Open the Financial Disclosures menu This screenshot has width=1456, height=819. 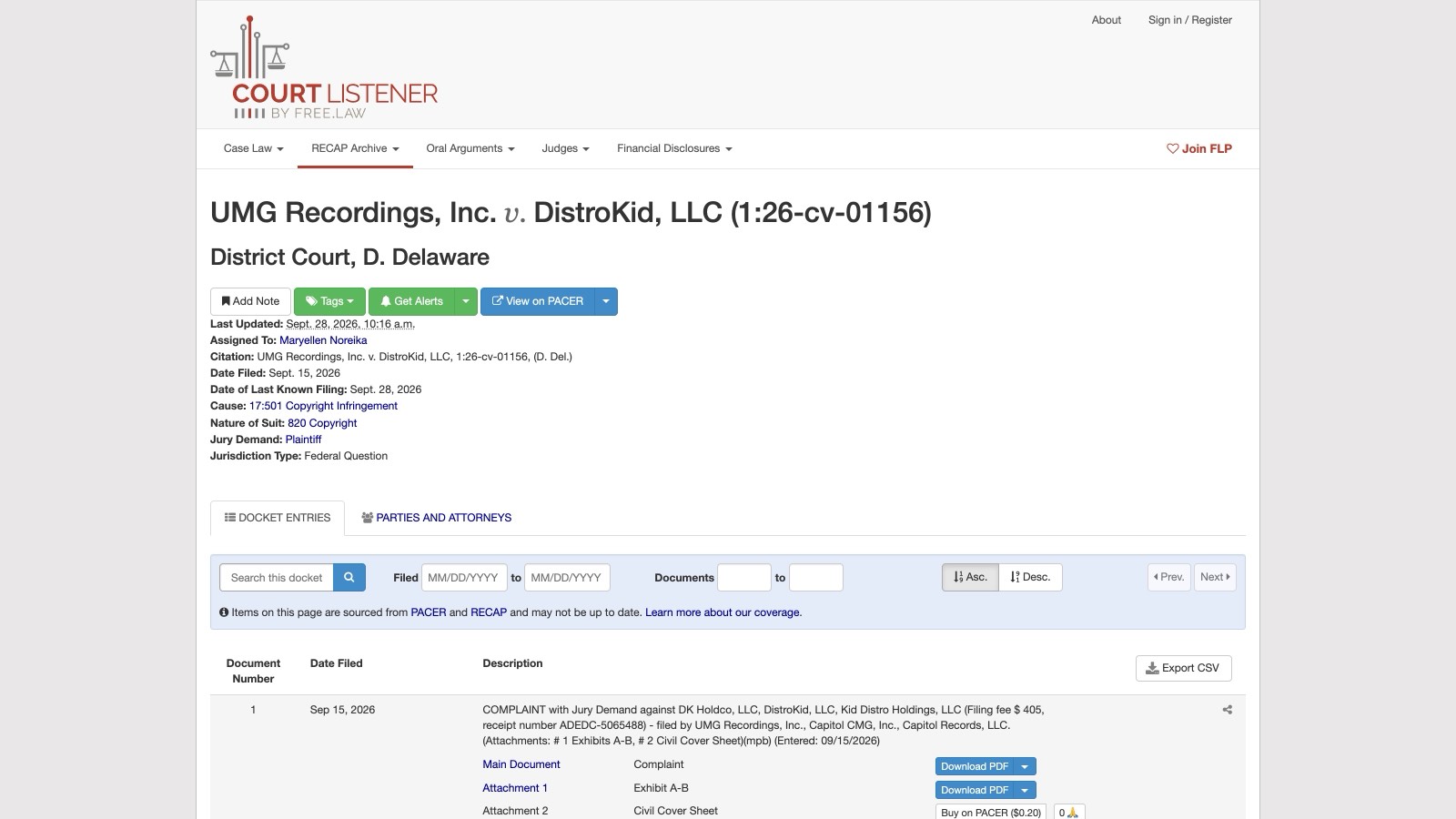[x=674, y=148]
